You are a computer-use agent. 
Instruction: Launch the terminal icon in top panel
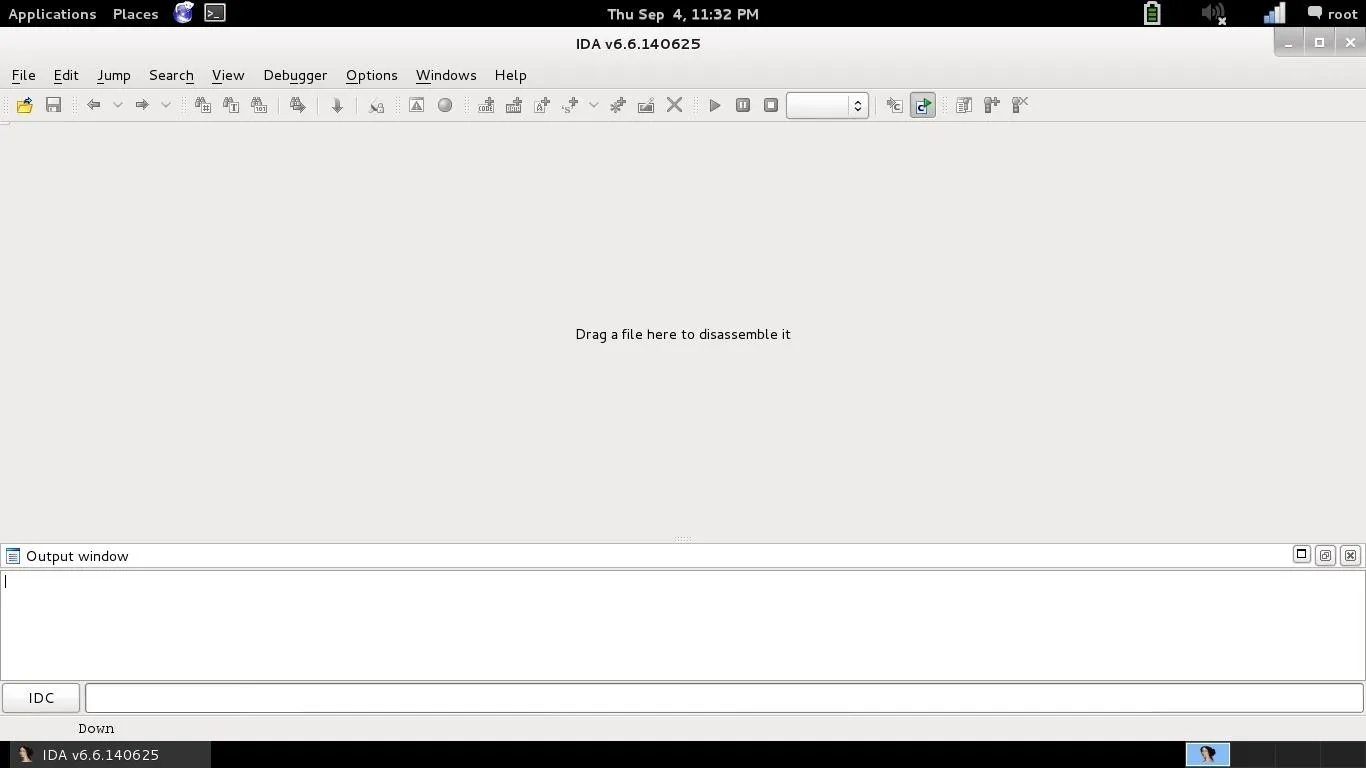[215, 13]
